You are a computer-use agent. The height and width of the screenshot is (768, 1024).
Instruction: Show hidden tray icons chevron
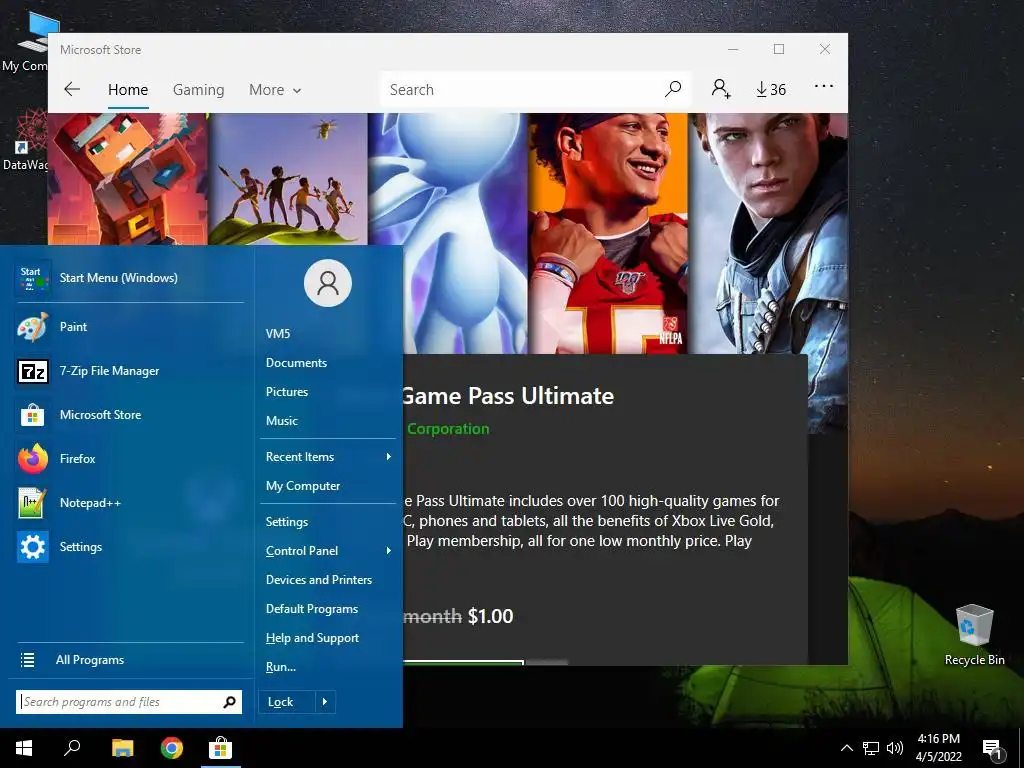pyautogui.click(x=846, y=748)
